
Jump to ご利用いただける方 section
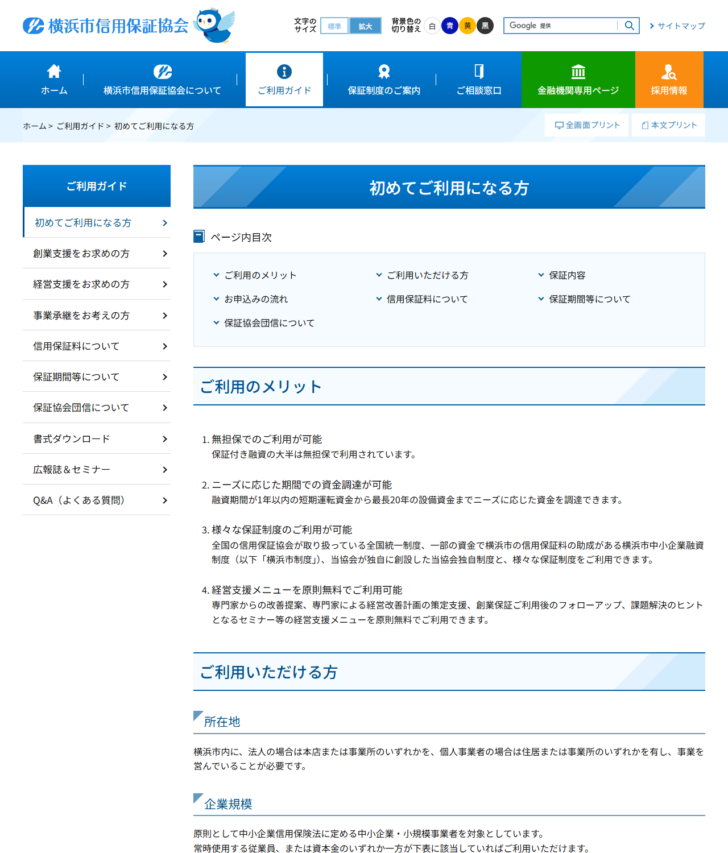coord(422,275)
